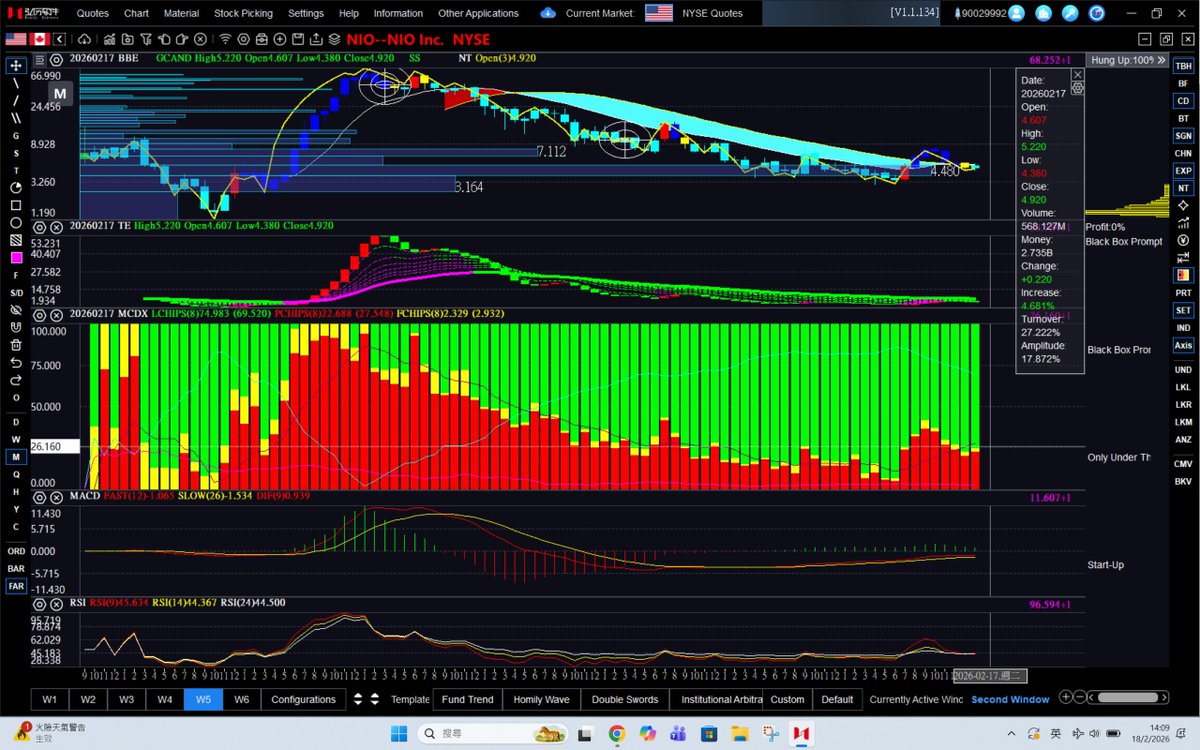Screen dimensions: 1200x750
Task: Switch to yearly period Y
Action: (16, 509)
